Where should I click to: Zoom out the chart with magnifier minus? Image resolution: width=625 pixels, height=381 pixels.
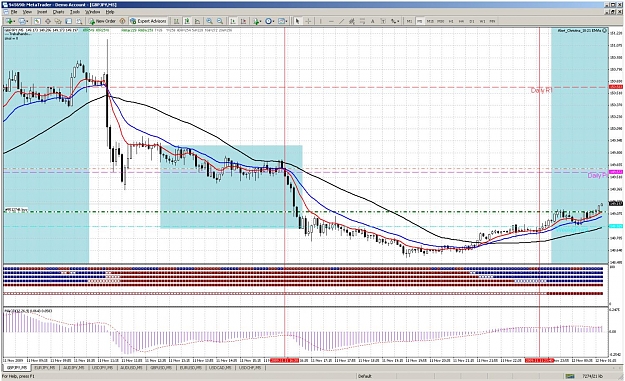[x=220, y=21]
